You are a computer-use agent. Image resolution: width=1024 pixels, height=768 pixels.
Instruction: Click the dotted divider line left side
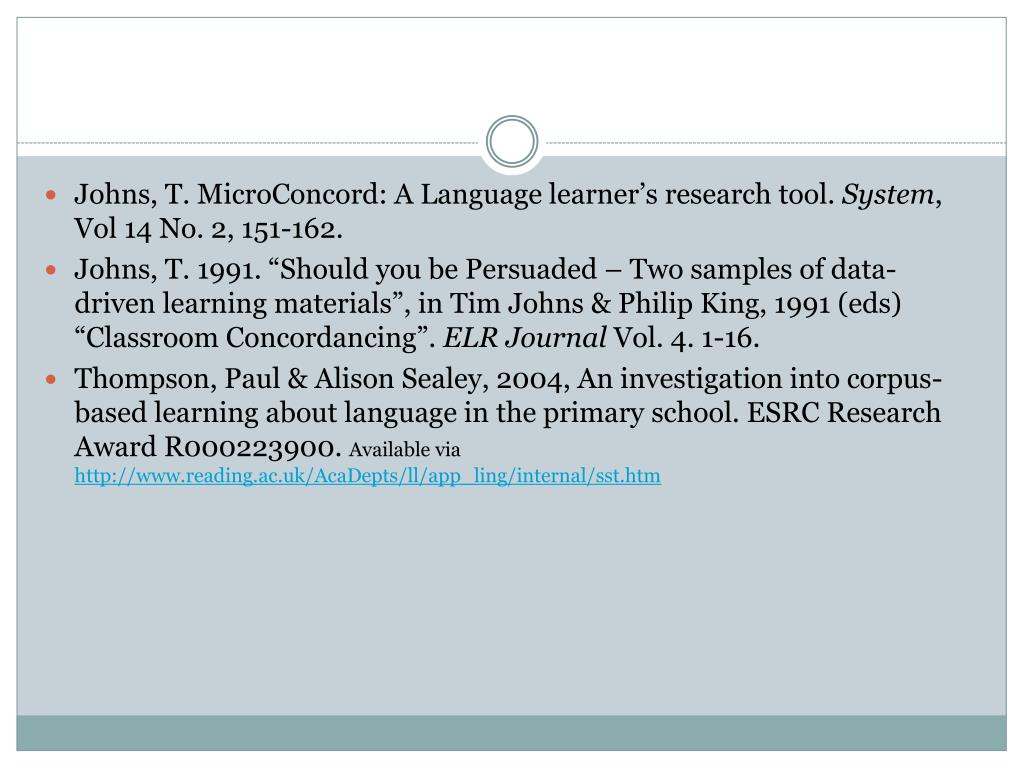(x=248, y=142)
